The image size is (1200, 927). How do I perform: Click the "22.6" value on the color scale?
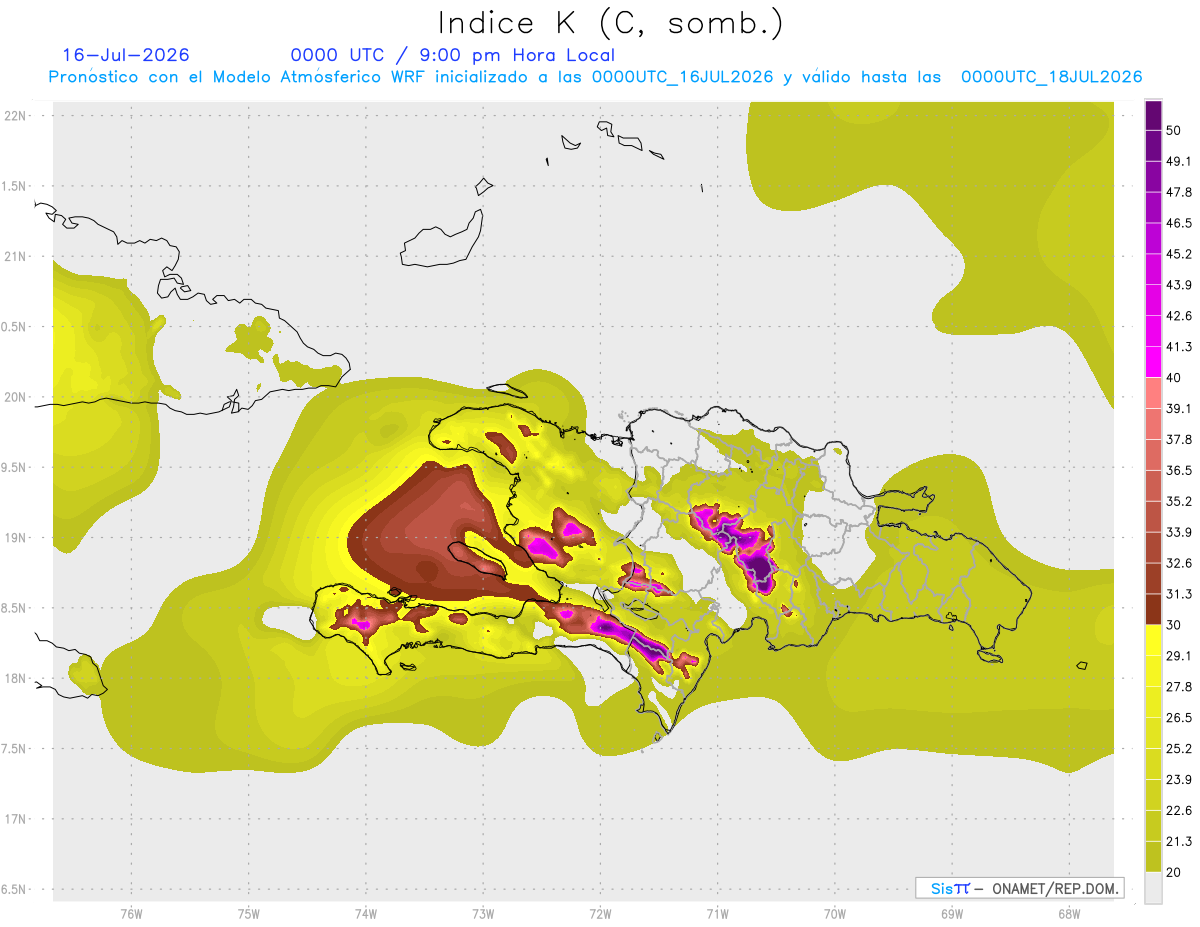point(1179,810)
